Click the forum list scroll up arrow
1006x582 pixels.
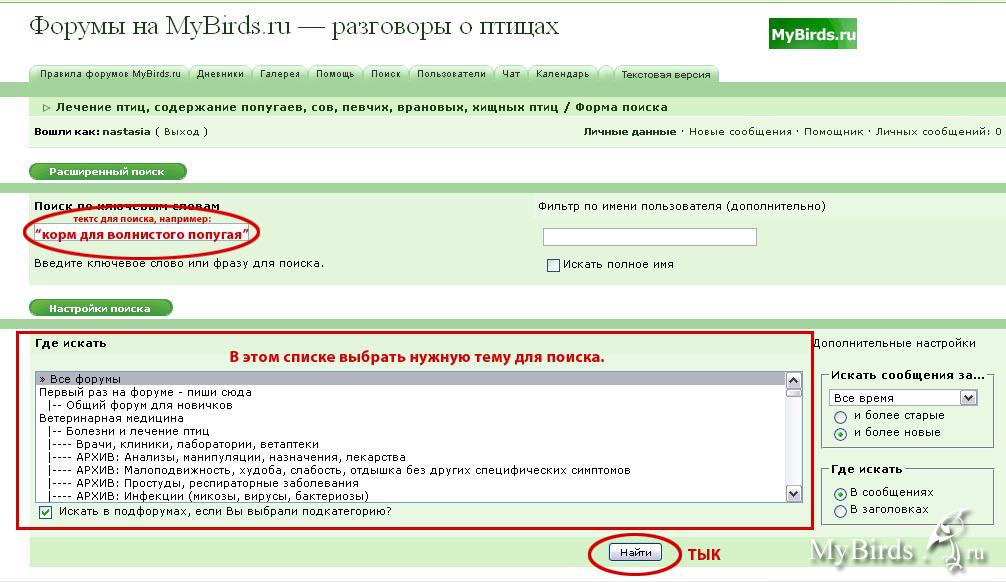[794, 380]
